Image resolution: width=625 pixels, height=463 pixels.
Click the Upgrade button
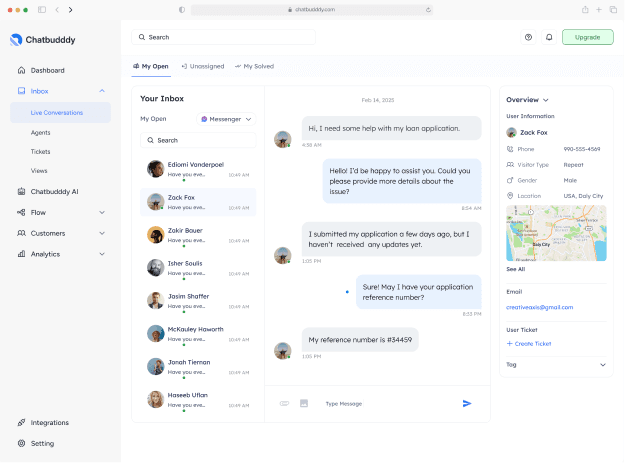click(588, 37)
